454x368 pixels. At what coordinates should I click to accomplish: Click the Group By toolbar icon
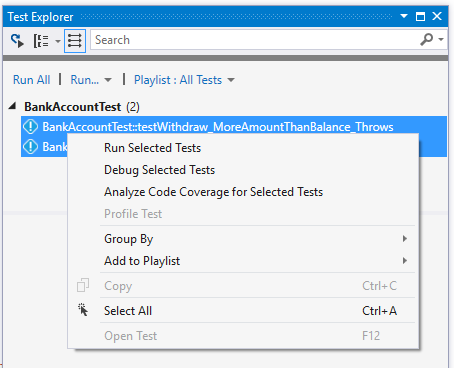(x=41, y=41)
